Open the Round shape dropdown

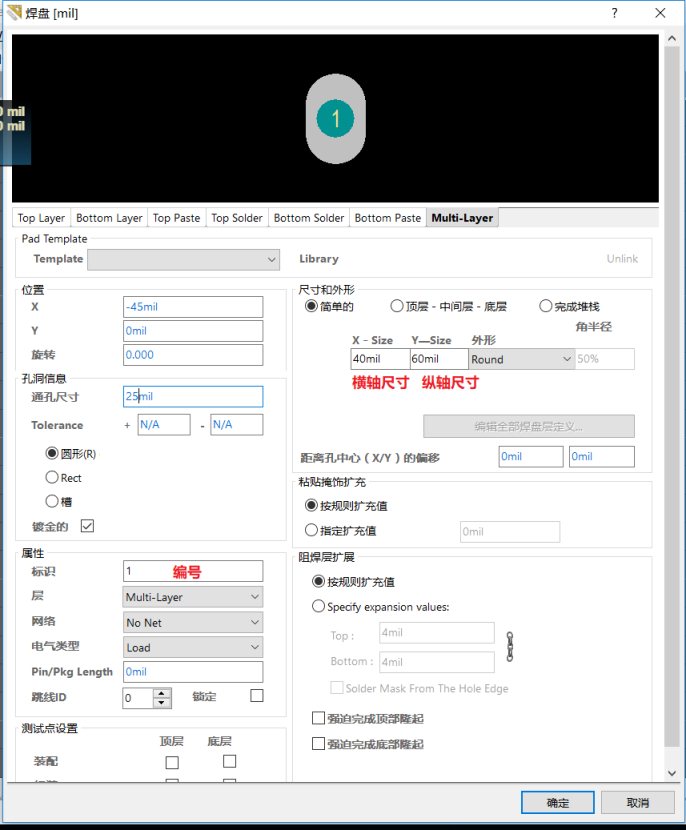pos(521,359)
